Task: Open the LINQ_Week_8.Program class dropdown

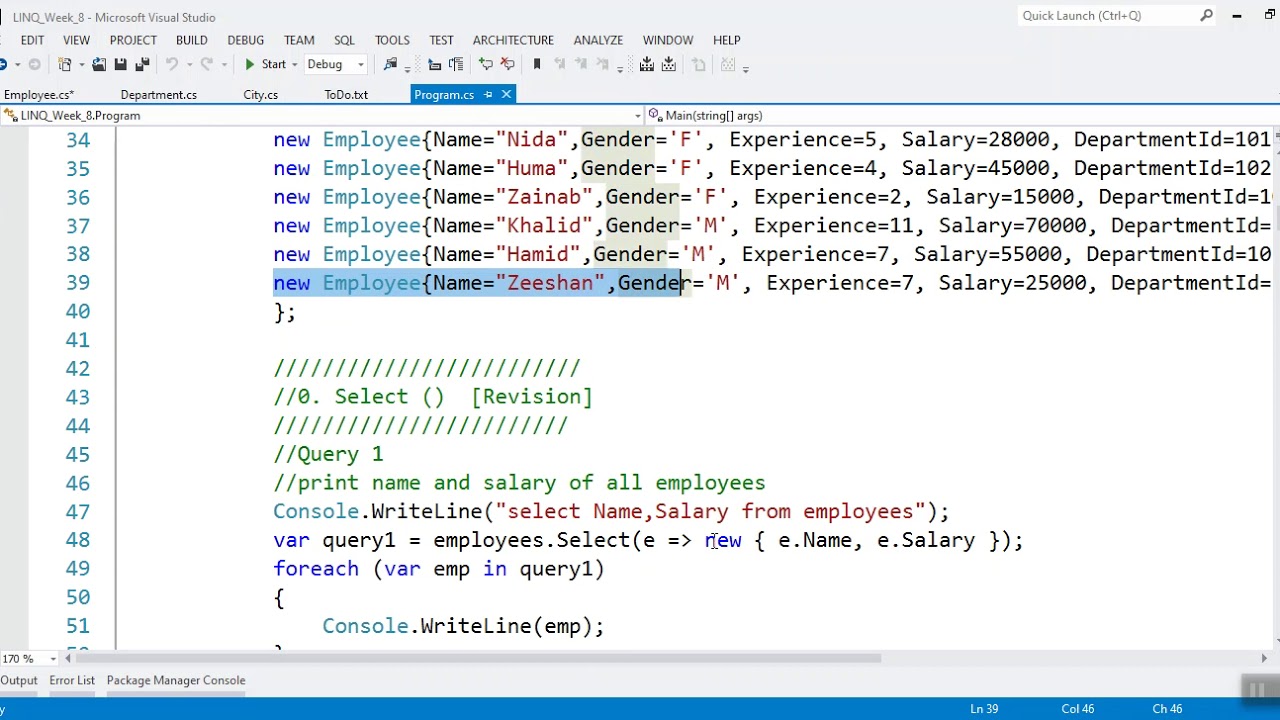Action: 322,116
